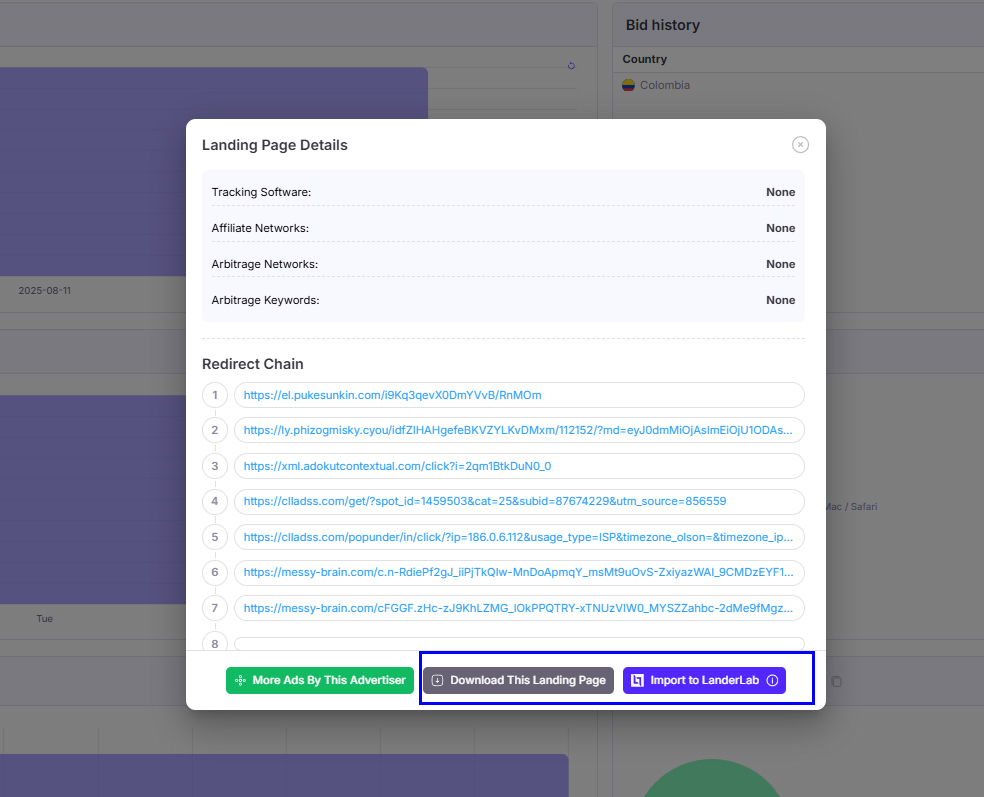The height and width of the screenshot is (797, 984).
Task: Click Redirect Chain heading
Action: 252,364
